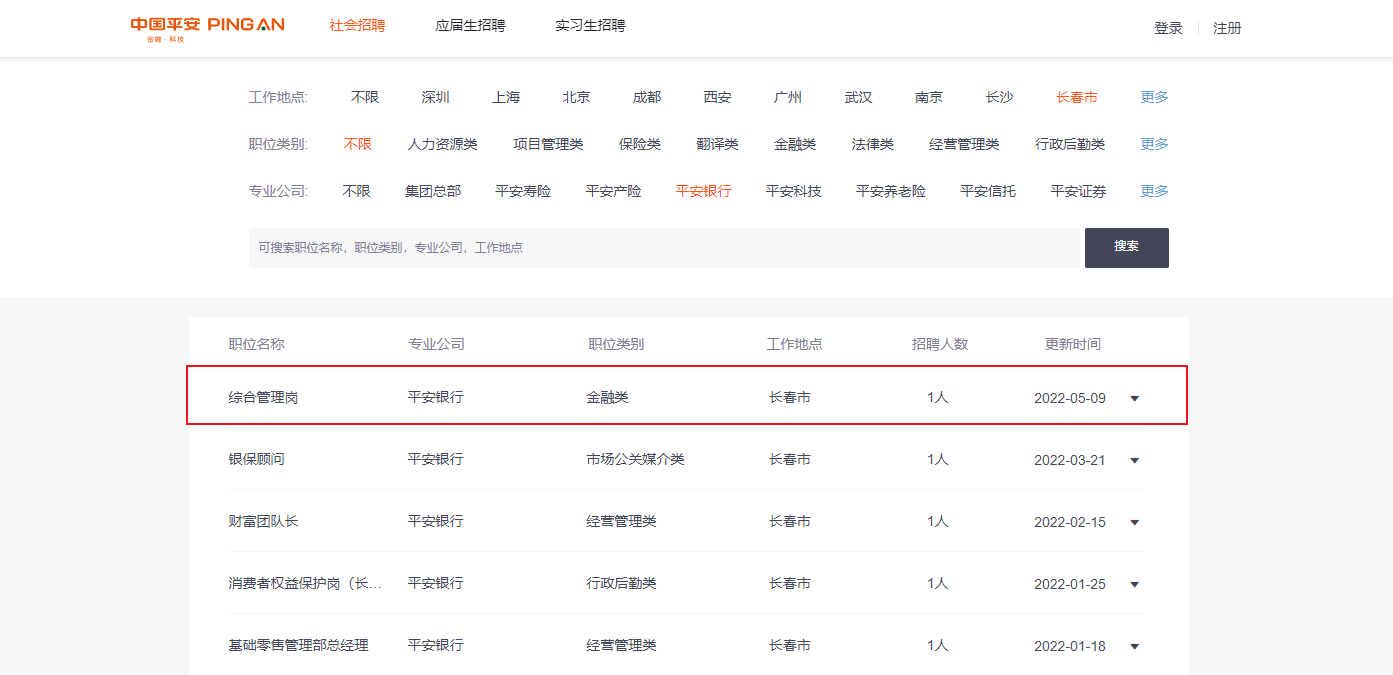This screenshot has width=1393, height=675.
Task: Filter company by 平安寿险
Action: click(523, 191)
